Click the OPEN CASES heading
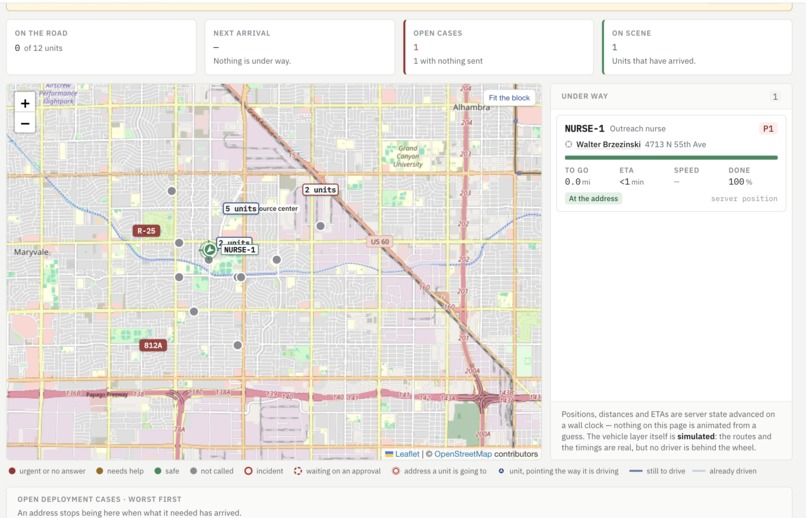The image size is (806, 518). pyautogui.click(x=437, y=33)
